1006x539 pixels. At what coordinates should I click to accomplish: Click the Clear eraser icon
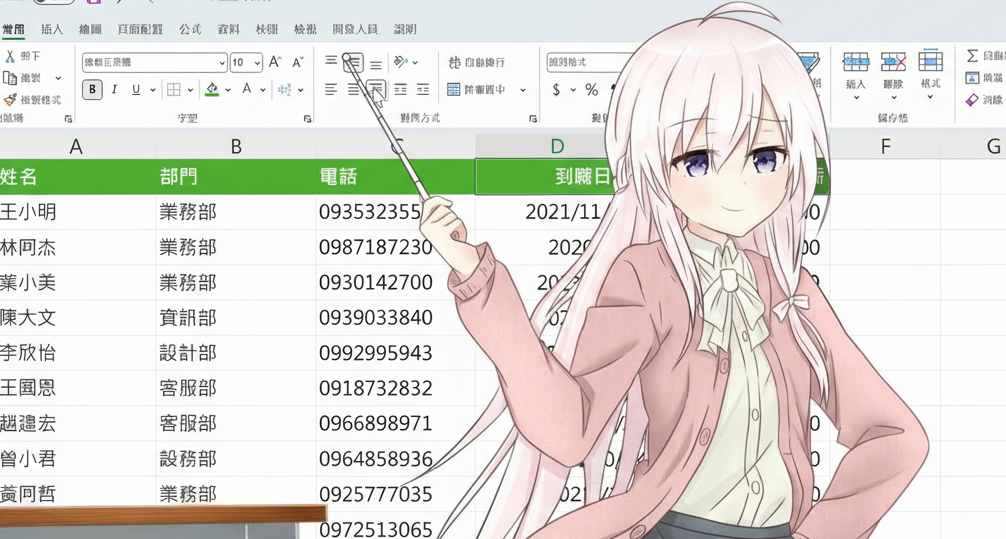972,99
